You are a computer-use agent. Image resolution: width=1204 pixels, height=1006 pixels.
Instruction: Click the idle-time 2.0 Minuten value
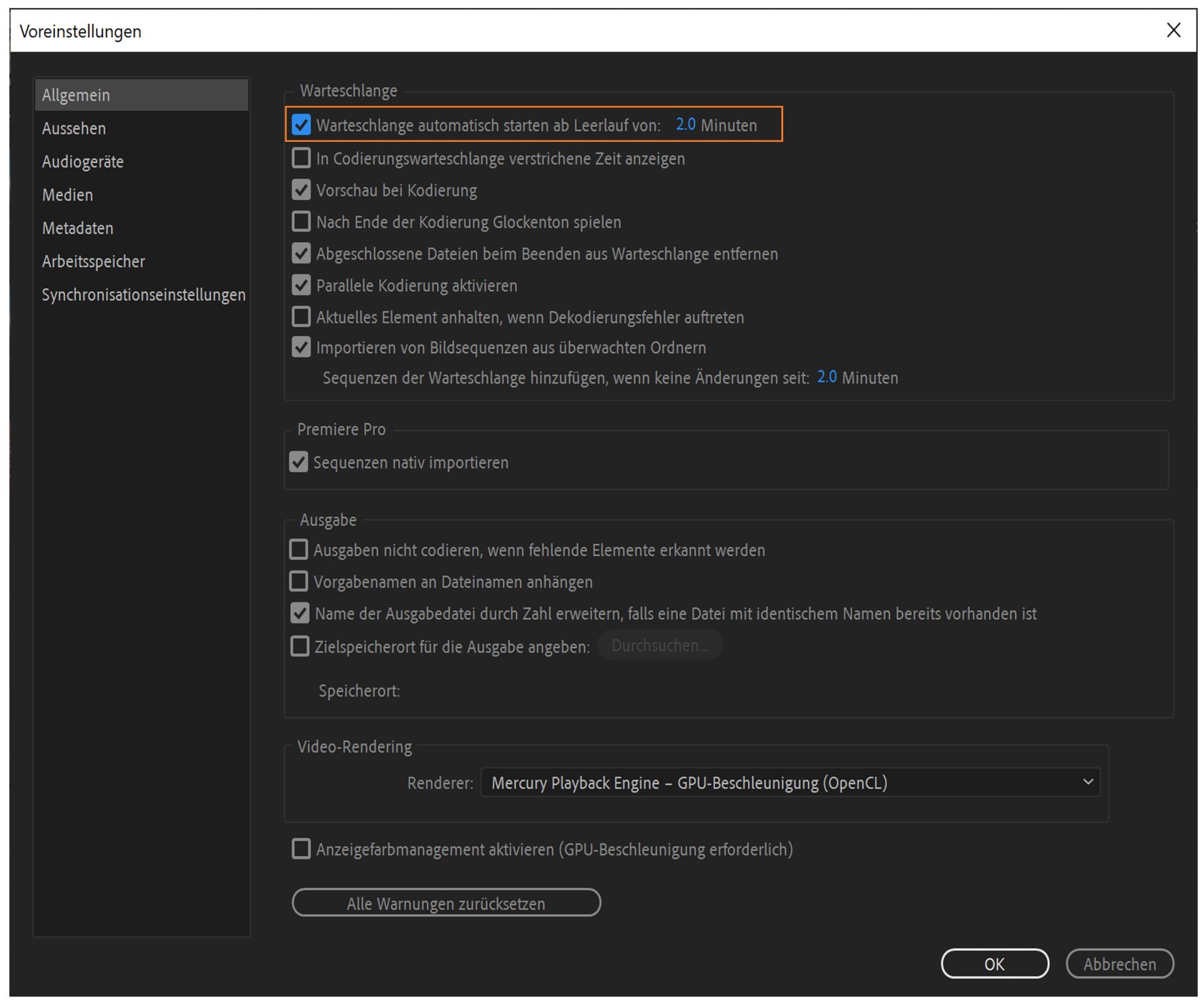[x=685, y=124]
